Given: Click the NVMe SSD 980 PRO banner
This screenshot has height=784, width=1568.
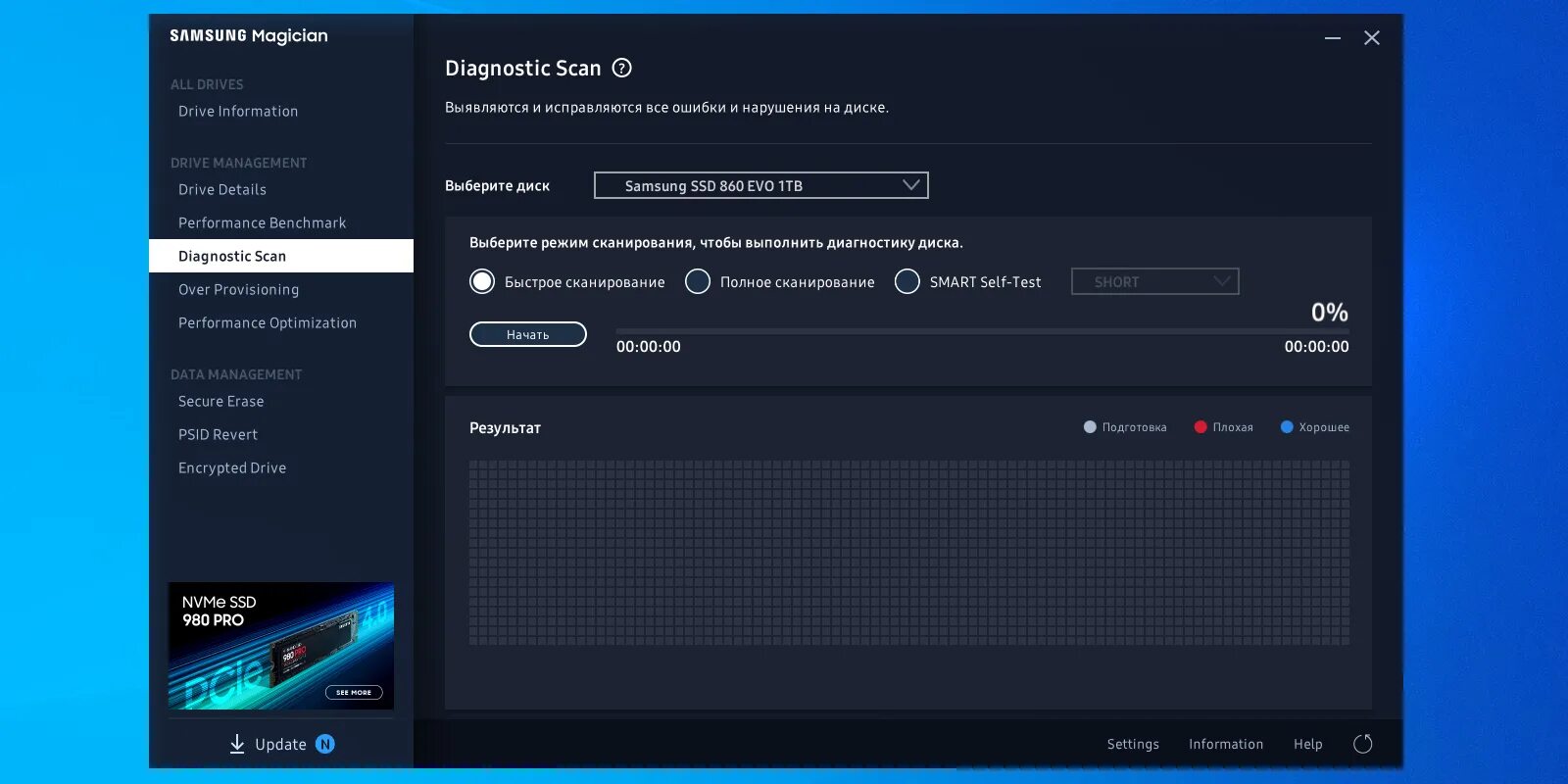Looking at the screenshot, I should click(281, 646).
